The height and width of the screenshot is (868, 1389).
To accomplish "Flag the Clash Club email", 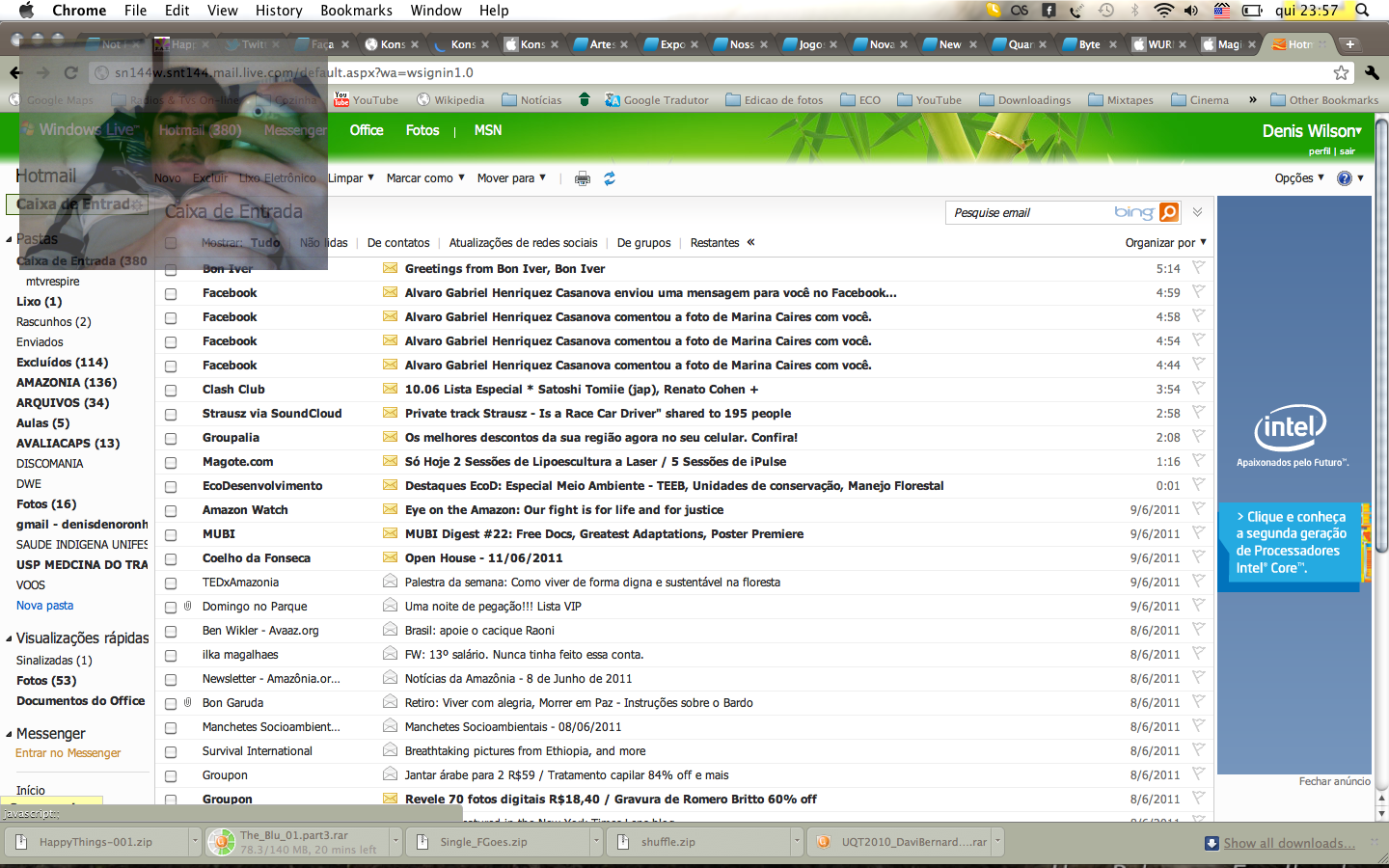I will (x=1198, y=389).
